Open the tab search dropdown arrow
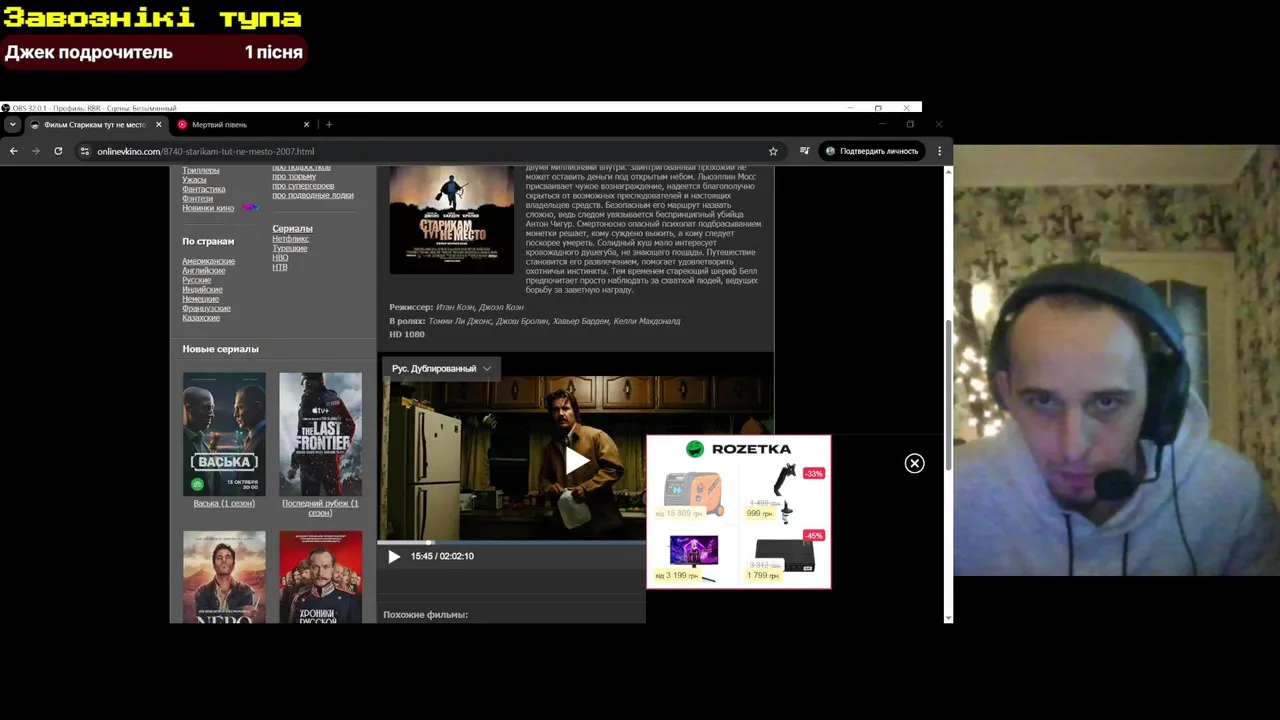This screenshot has width=1280, height=720. point(12,124)
